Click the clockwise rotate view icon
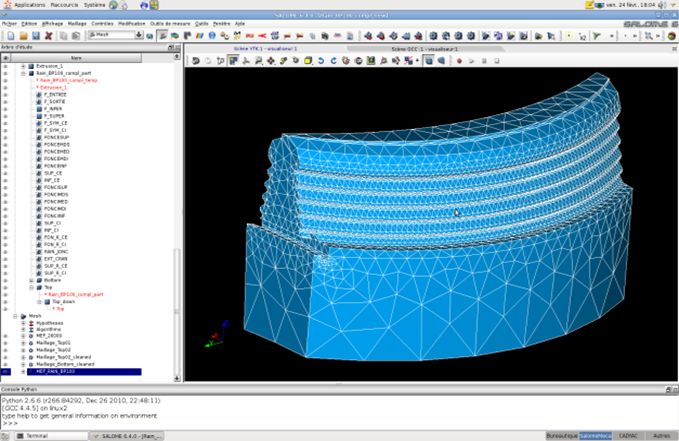The image size is (679, 441). tap(333, 61)
